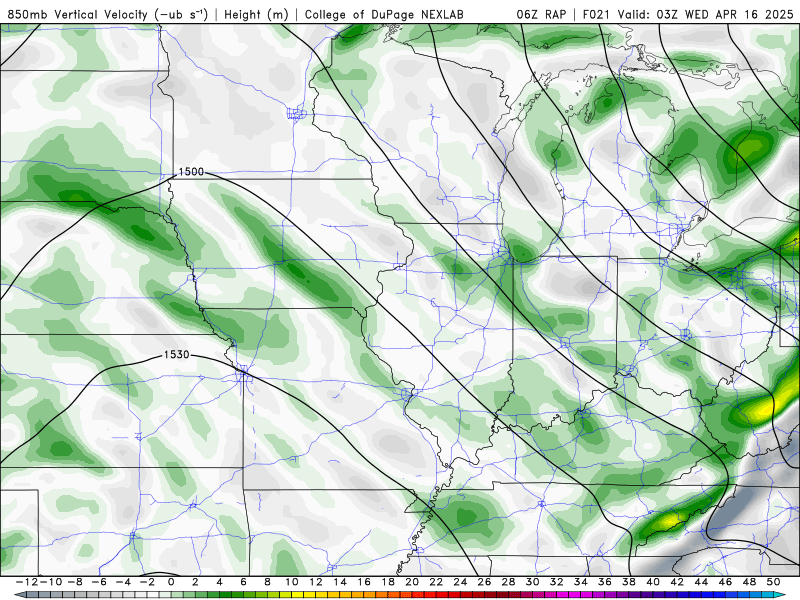Click the "36" value on the color scale
800x600 pixels.
pyautogui.click(x=605, y=582)
